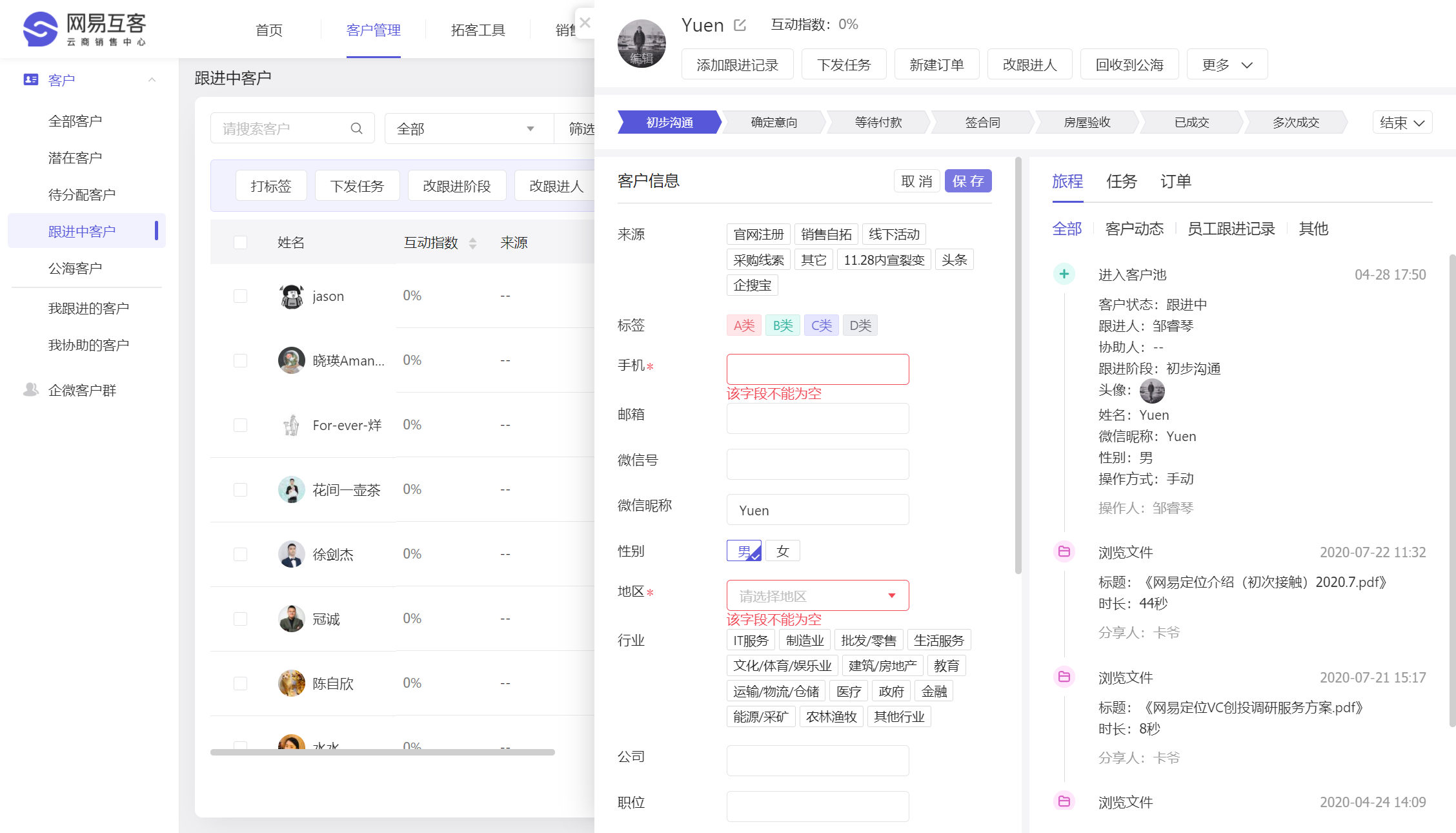Close the customer detail panel with X
Viewport: 1456px width, 833px height.
point(585,23)
